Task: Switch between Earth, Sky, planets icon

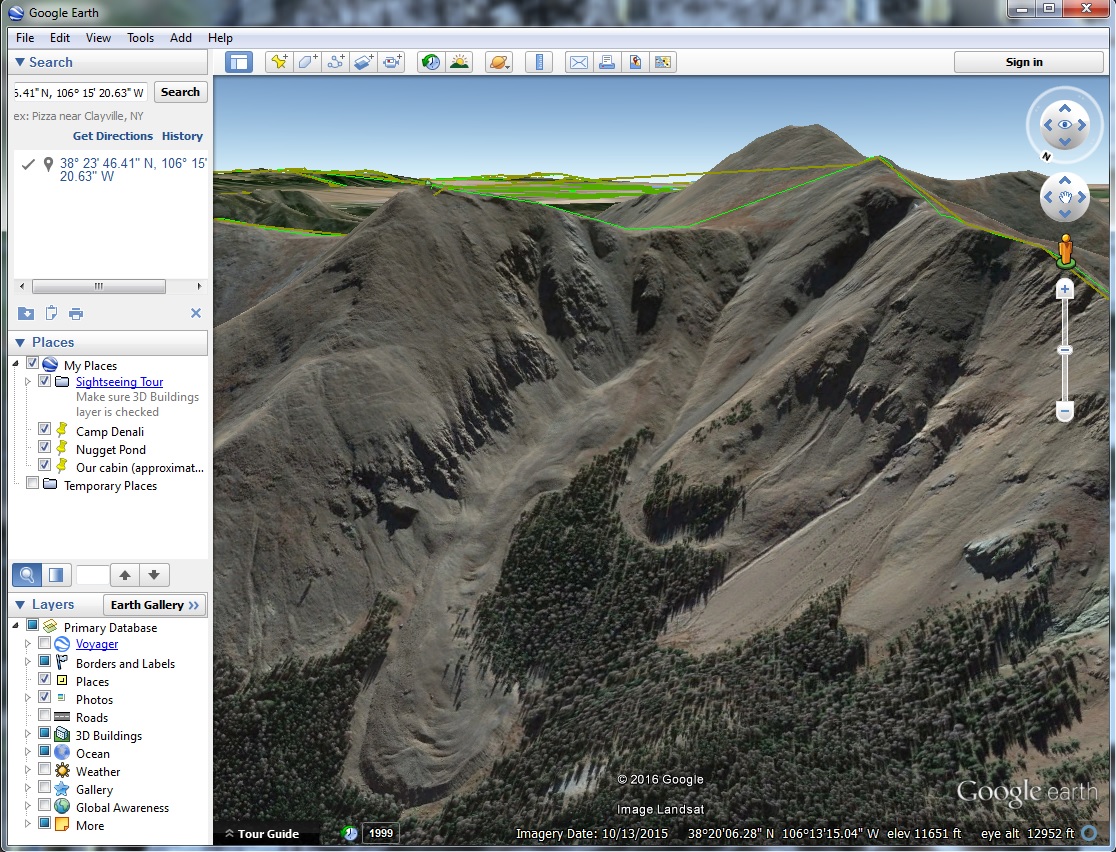Action: [x=499, y=62]
